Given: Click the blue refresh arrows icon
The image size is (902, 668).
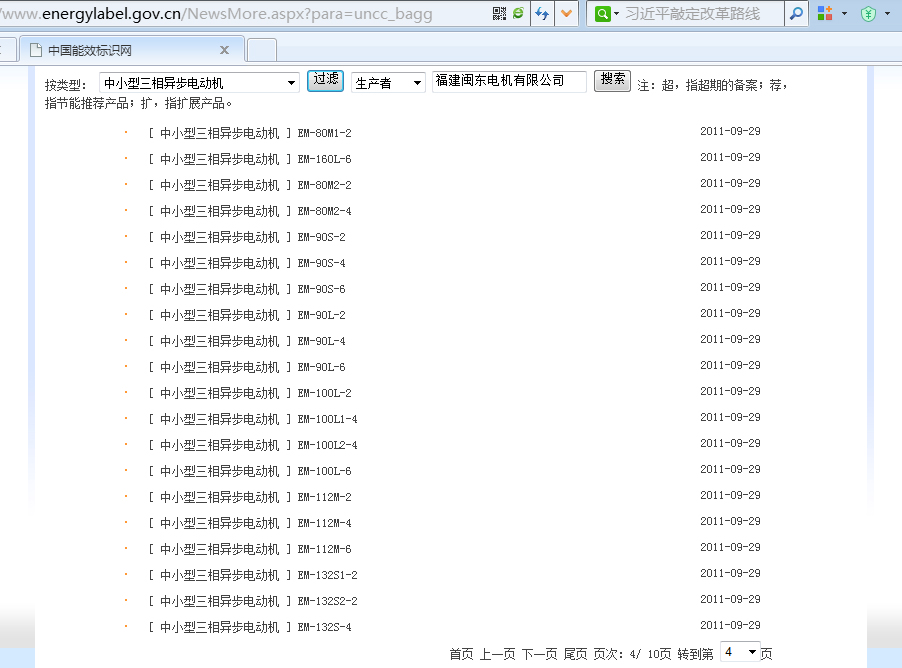Looking at the screenshot, I should 542,13.
